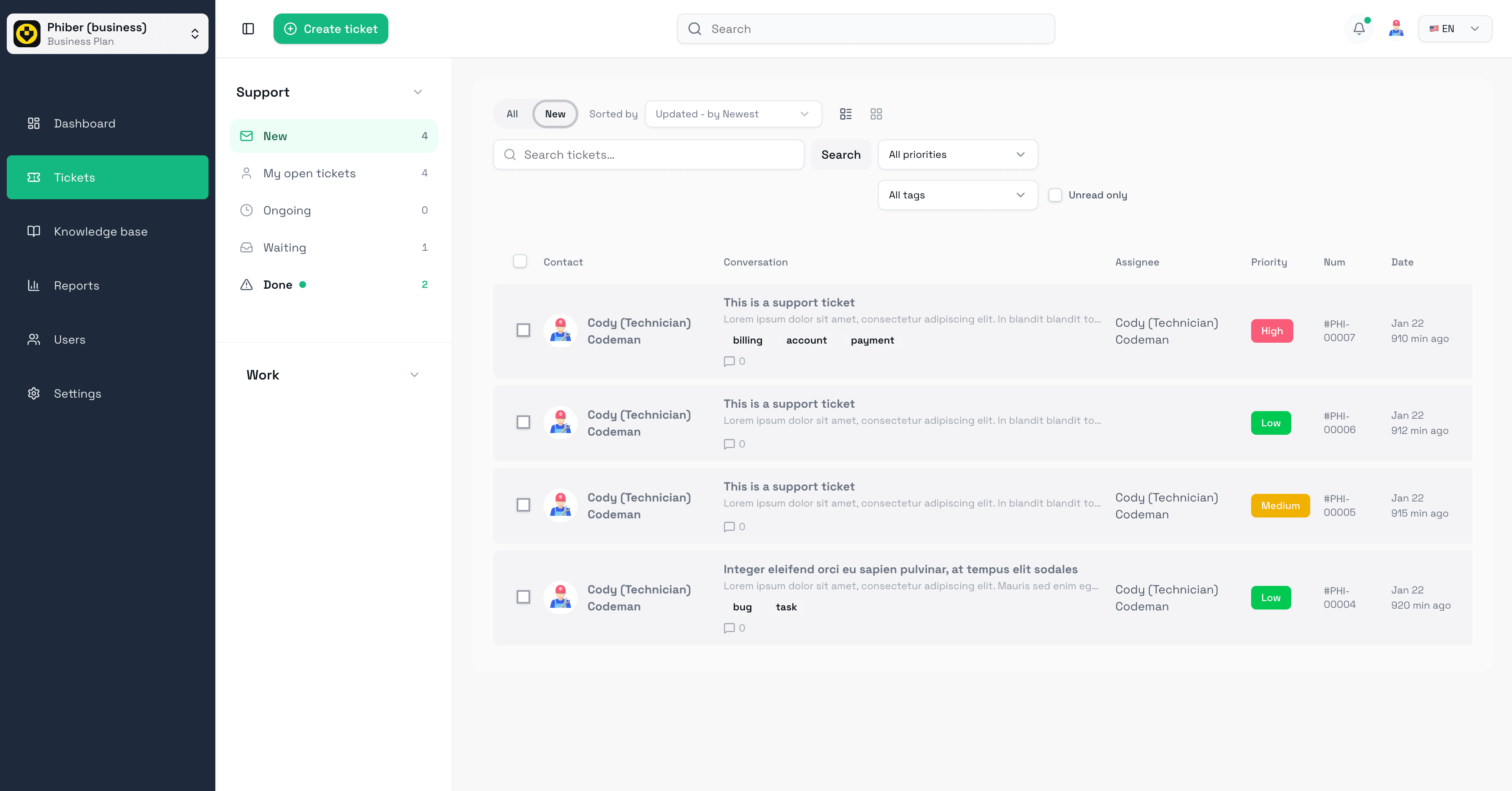This screenshot has height=791, width=1512.
Task: Enable the Unread only checkbox
Action: pos(1055,195)
